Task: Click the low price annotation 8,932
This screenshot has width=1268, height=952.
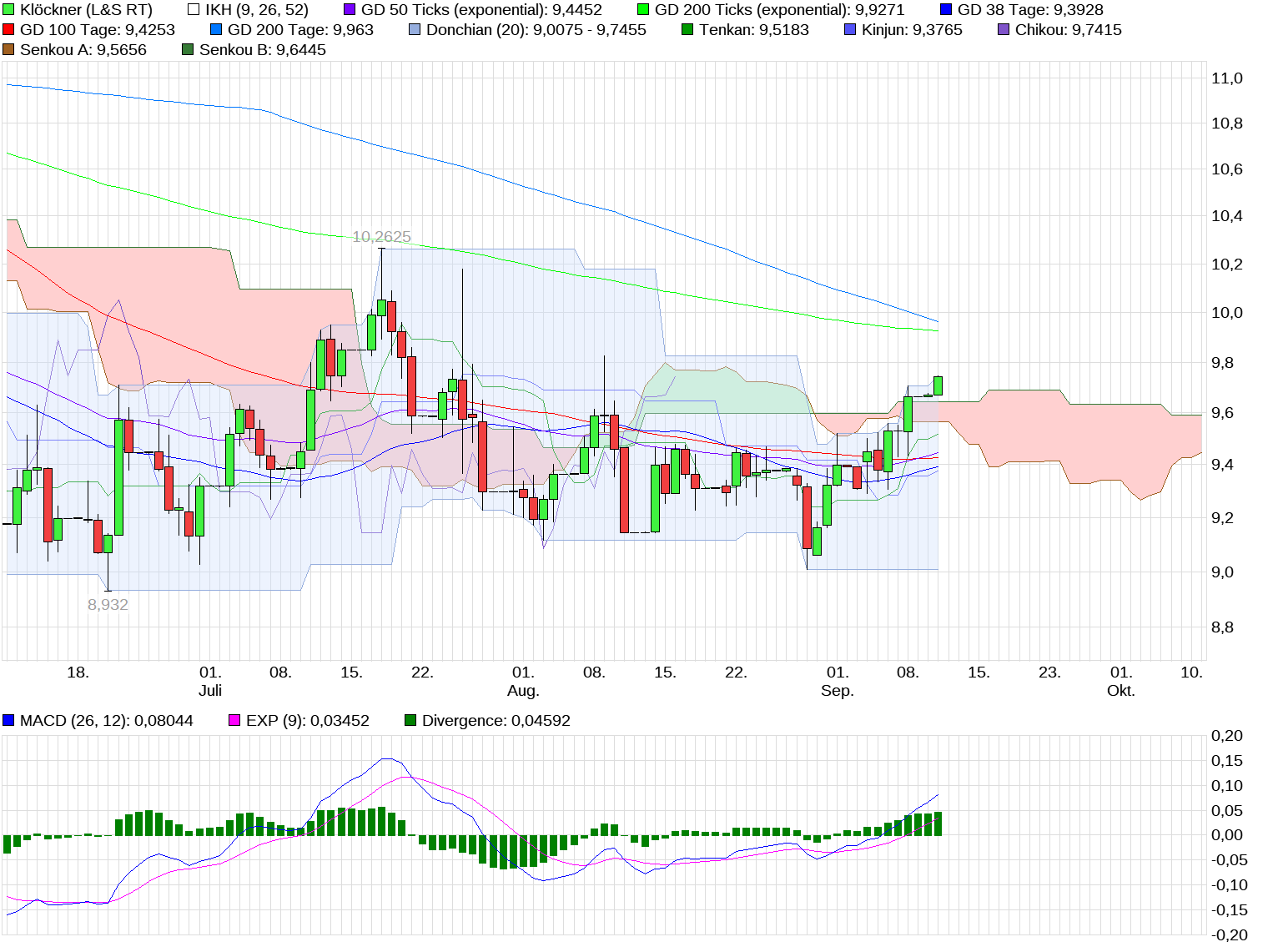Action: [108, 605]
